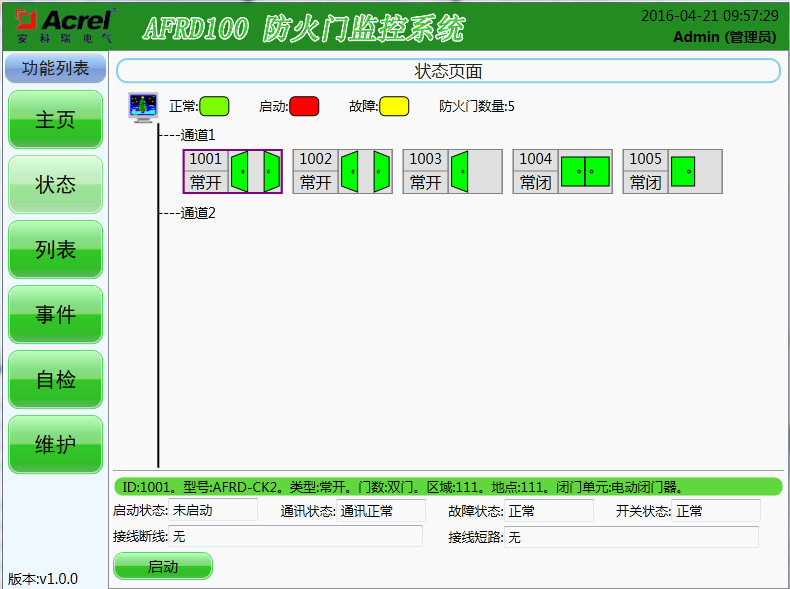Expand the 通道2 channel node
Image resolution: width=790 pixels, height=589 pixels.
(x=198, y=212)
